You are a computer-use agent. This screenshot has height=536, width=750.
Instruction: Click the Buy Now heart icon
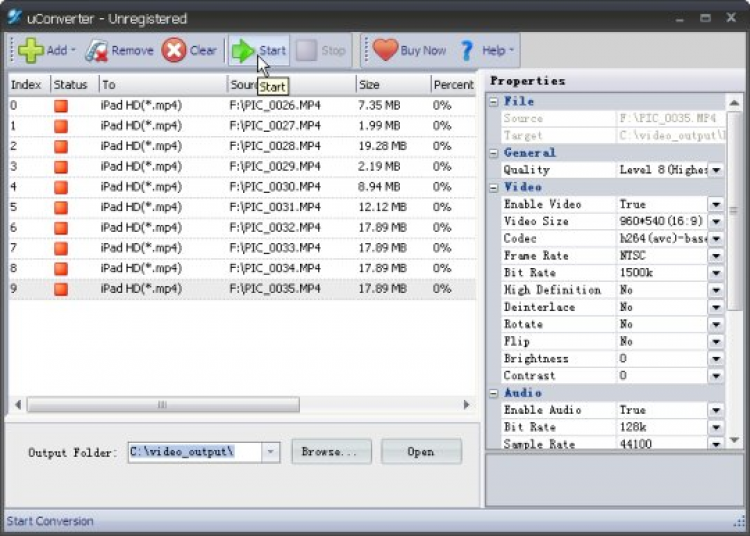point(385,50)
